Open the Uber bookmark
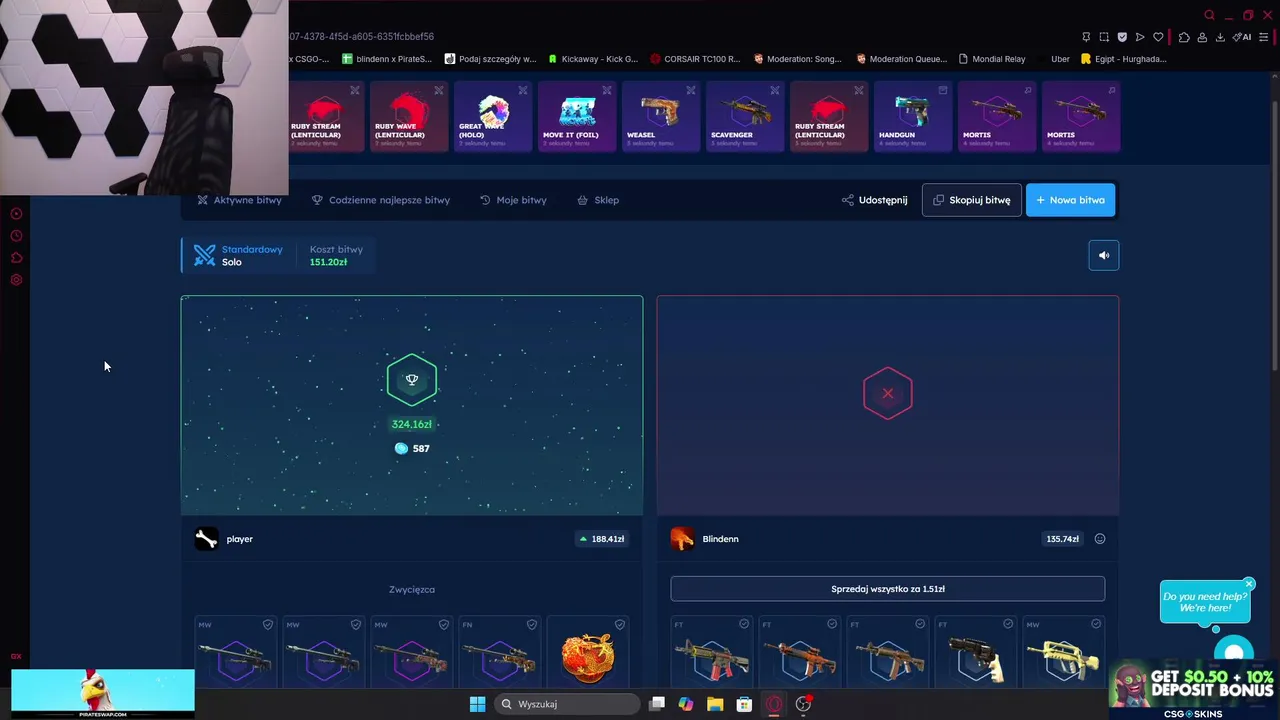Viewport: 1280px width, 720px height. point(1060,59)
